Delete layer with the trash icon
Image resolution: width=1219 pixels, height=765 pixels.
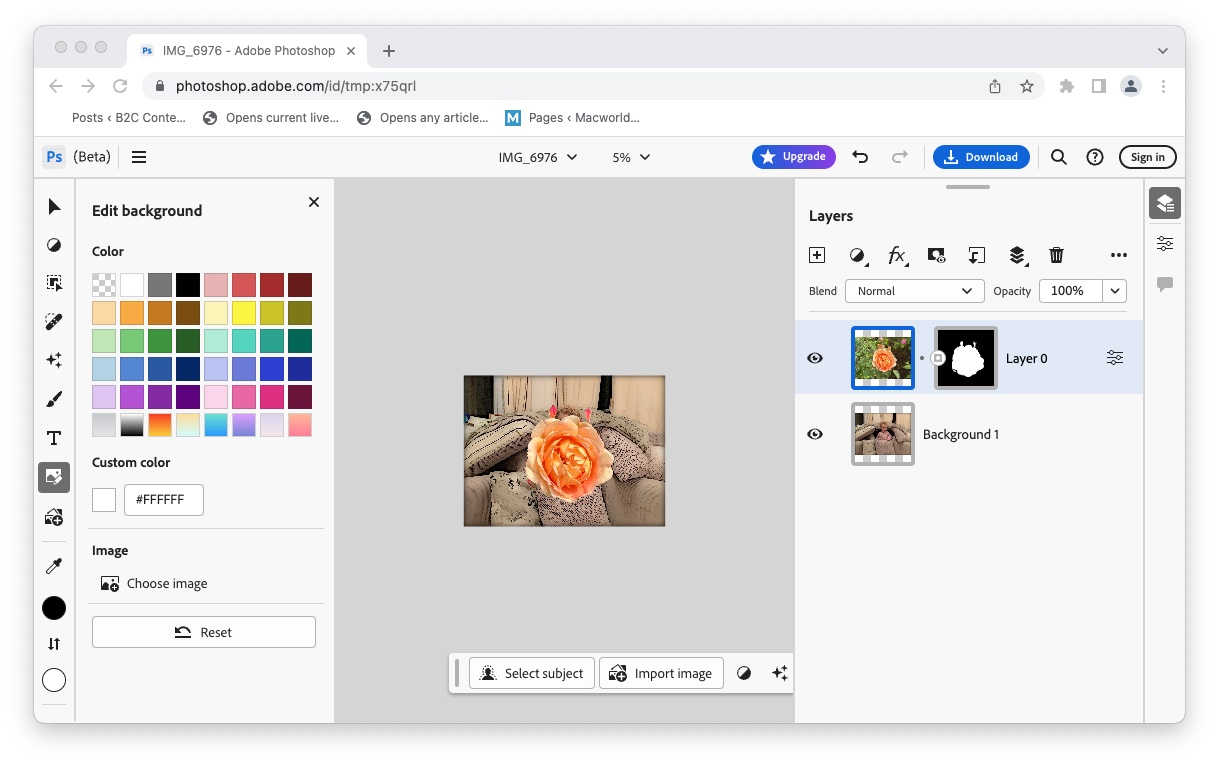(x=1056, y=255)
